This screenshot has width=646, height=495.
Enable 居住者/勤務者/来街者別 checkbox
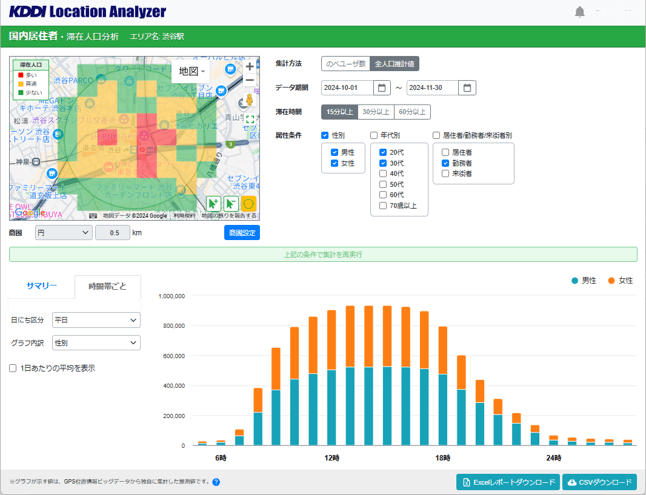coord(436,135)
